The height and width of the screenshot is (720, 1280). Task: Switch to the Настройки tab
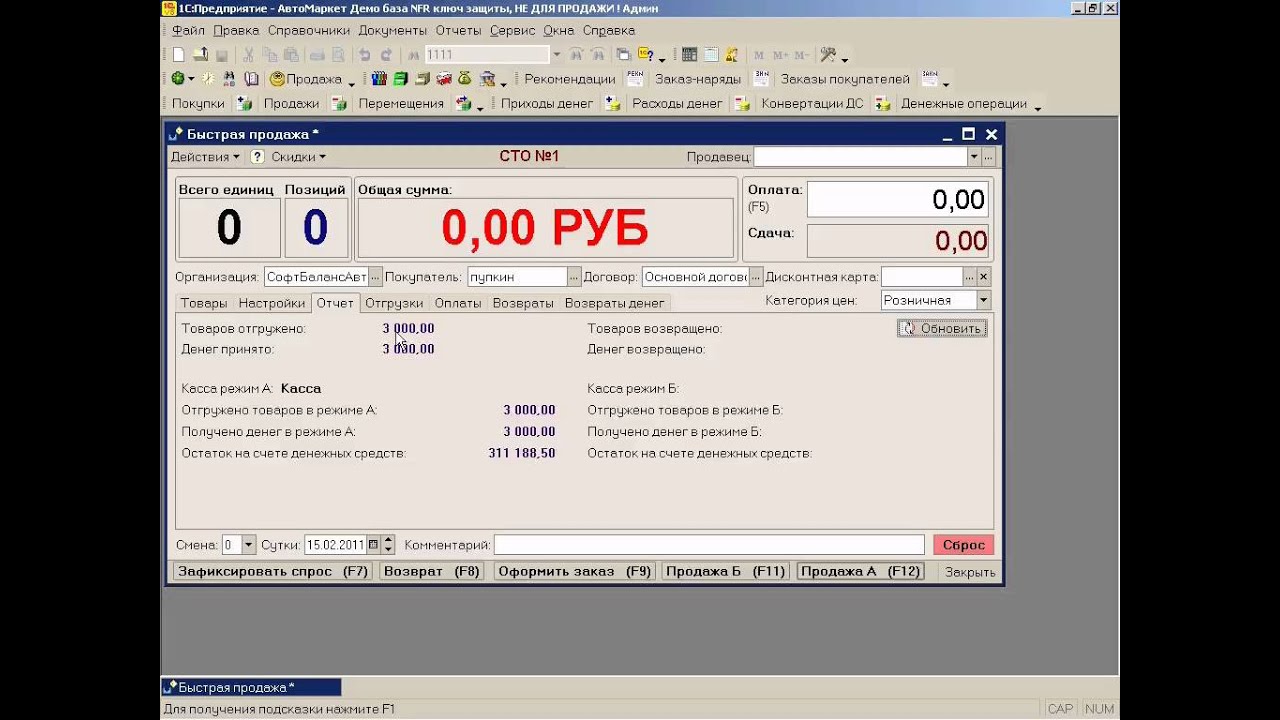tap(272, 303)
